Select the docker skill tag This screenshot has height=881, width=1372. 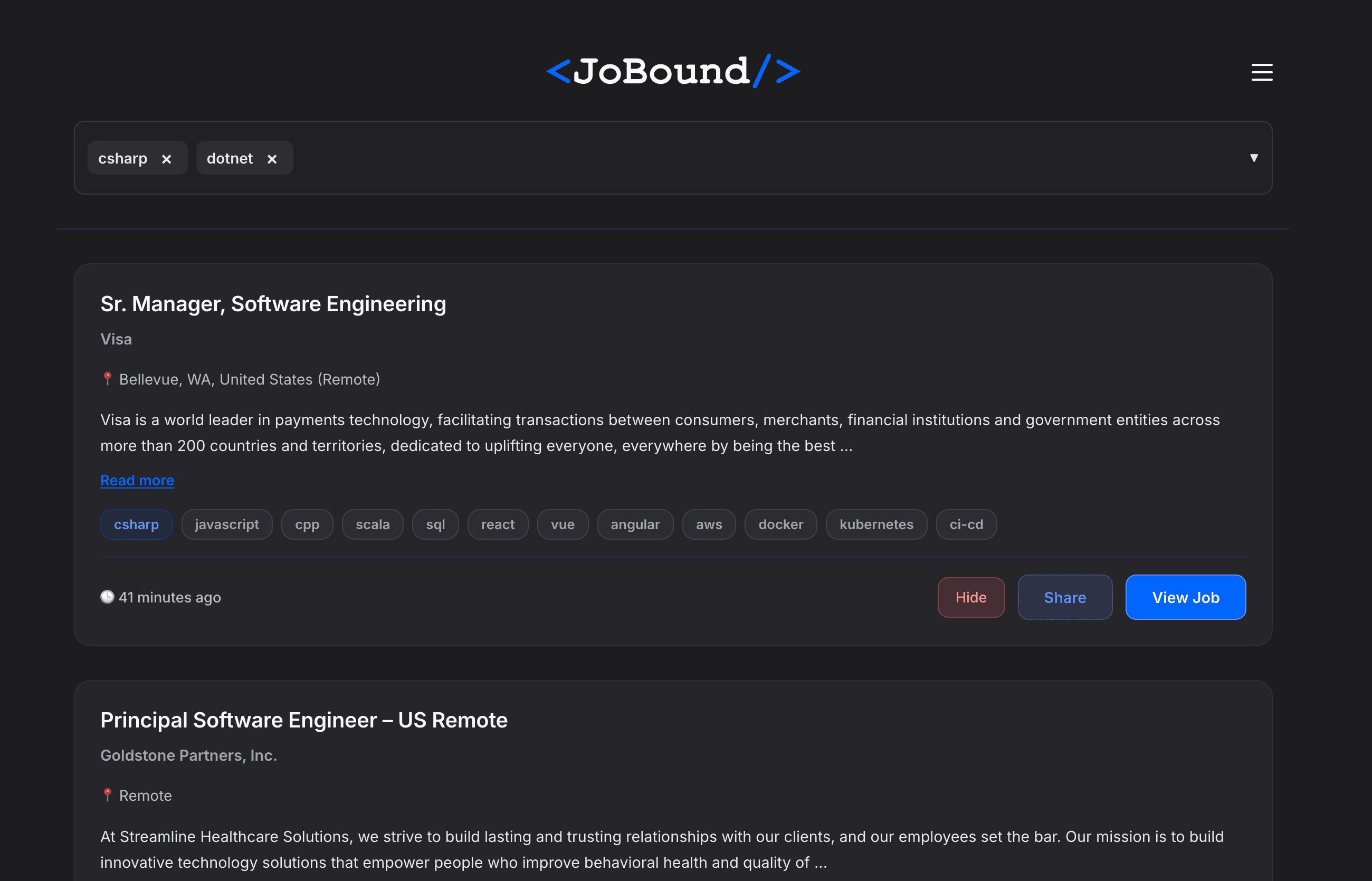(x=780, y=524)
